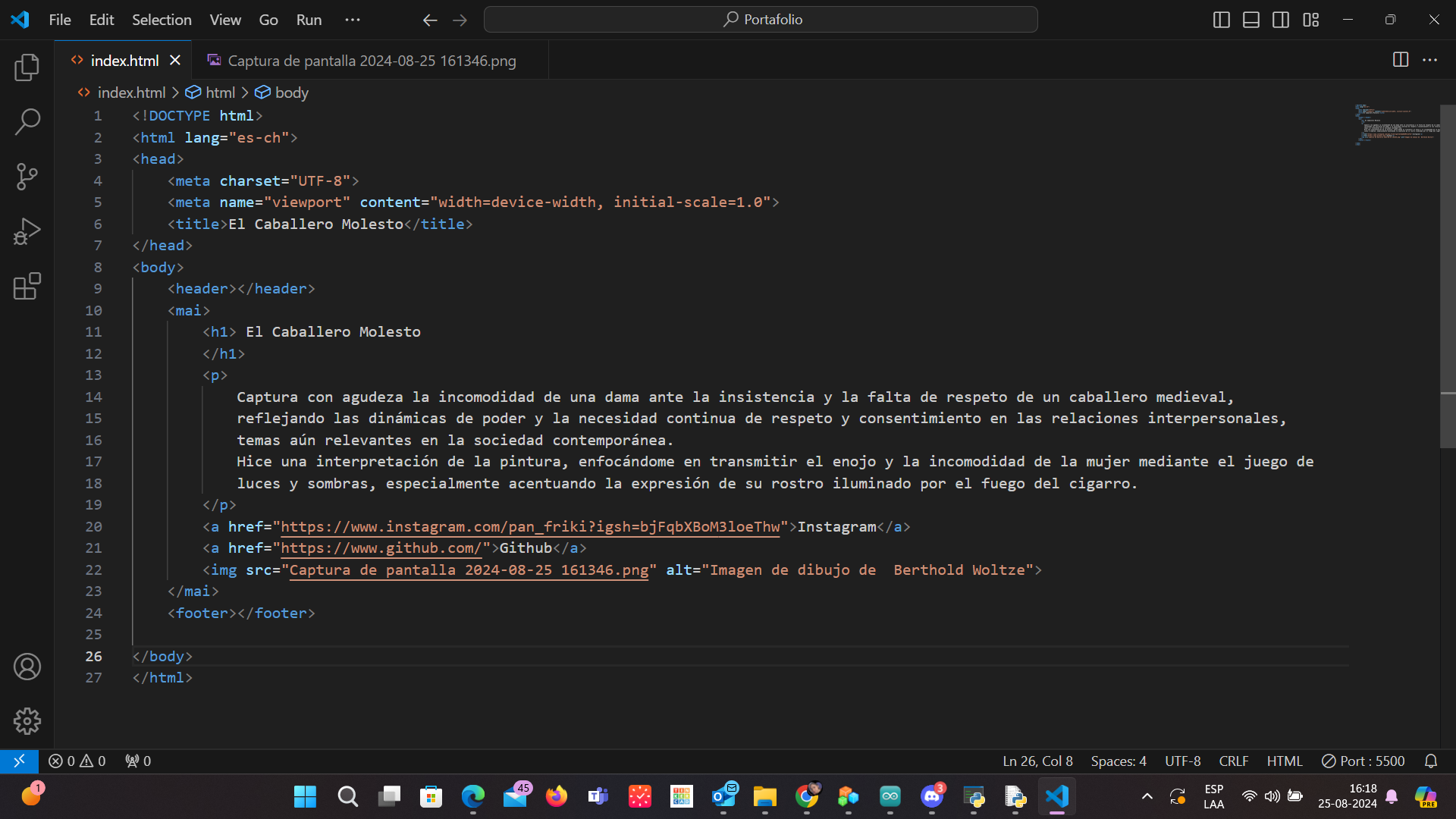Open the Selection menu
1456x819 pixels.
pos(162,20)
